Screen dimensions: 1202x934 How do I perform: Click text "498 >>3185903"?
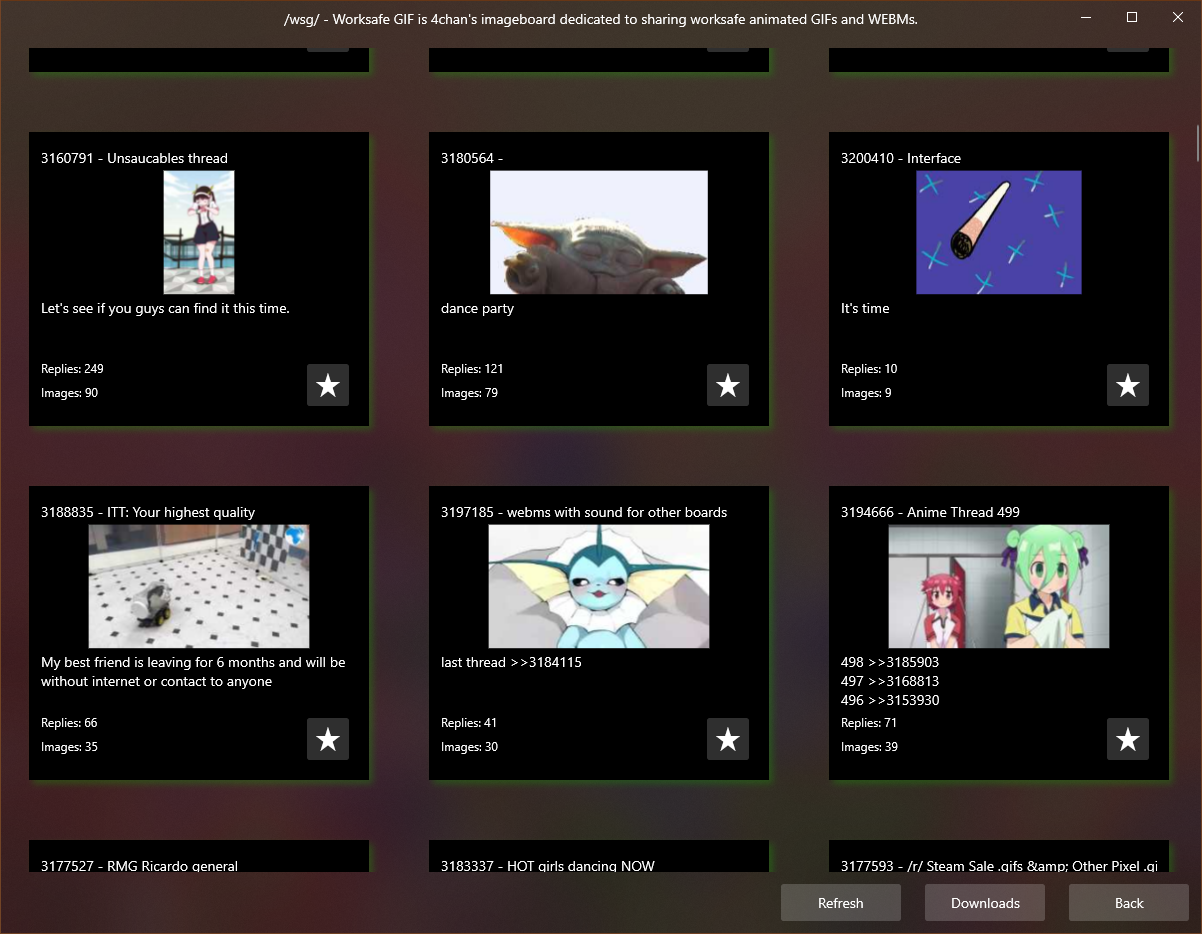[890, 662]
